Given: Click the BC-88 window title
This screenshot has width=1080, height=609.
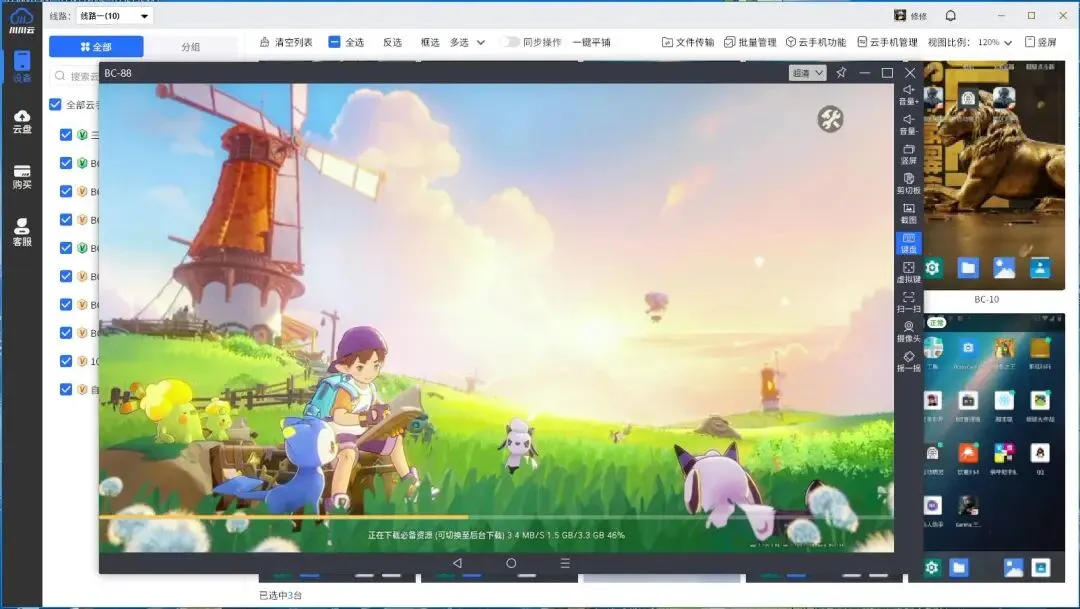Looking at the screenshot, I should 118,73.
